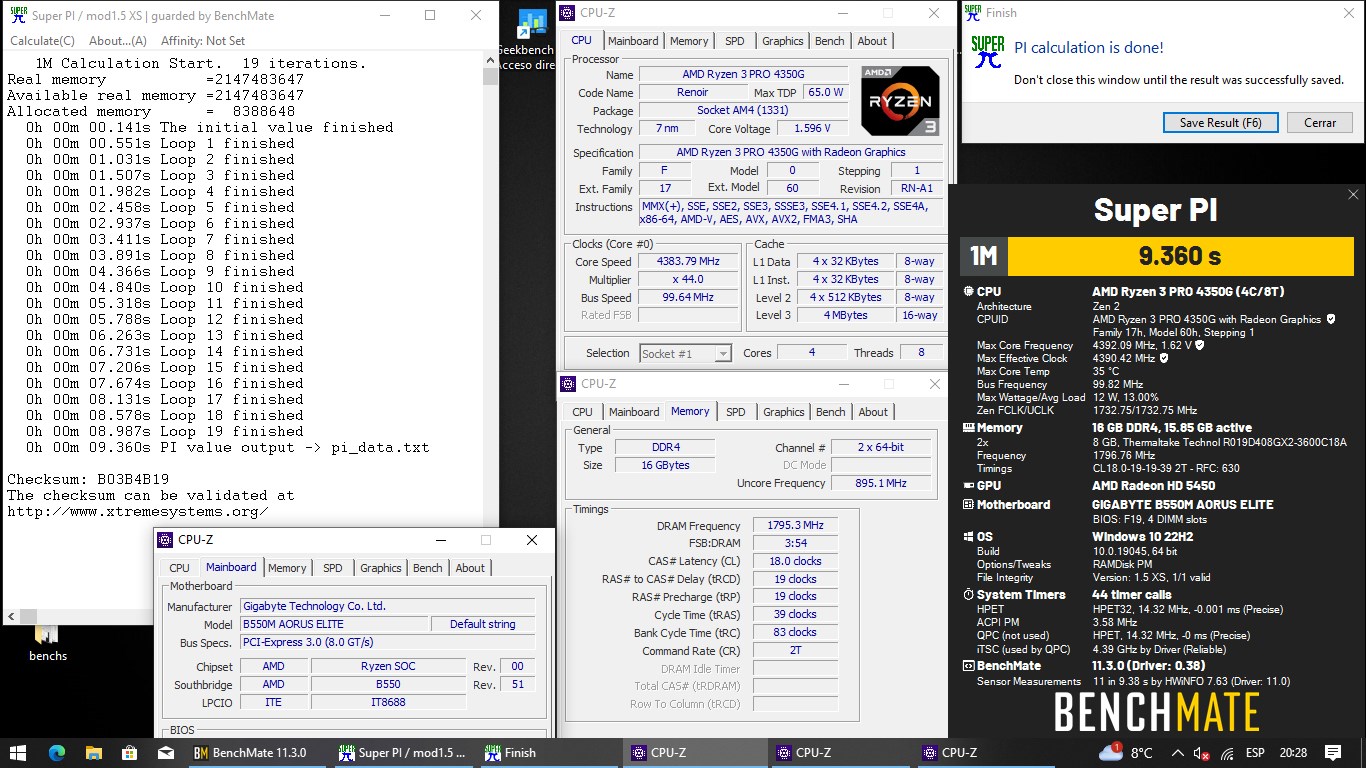Open About tab in top CPU-Z window

[x=872, y=41]
